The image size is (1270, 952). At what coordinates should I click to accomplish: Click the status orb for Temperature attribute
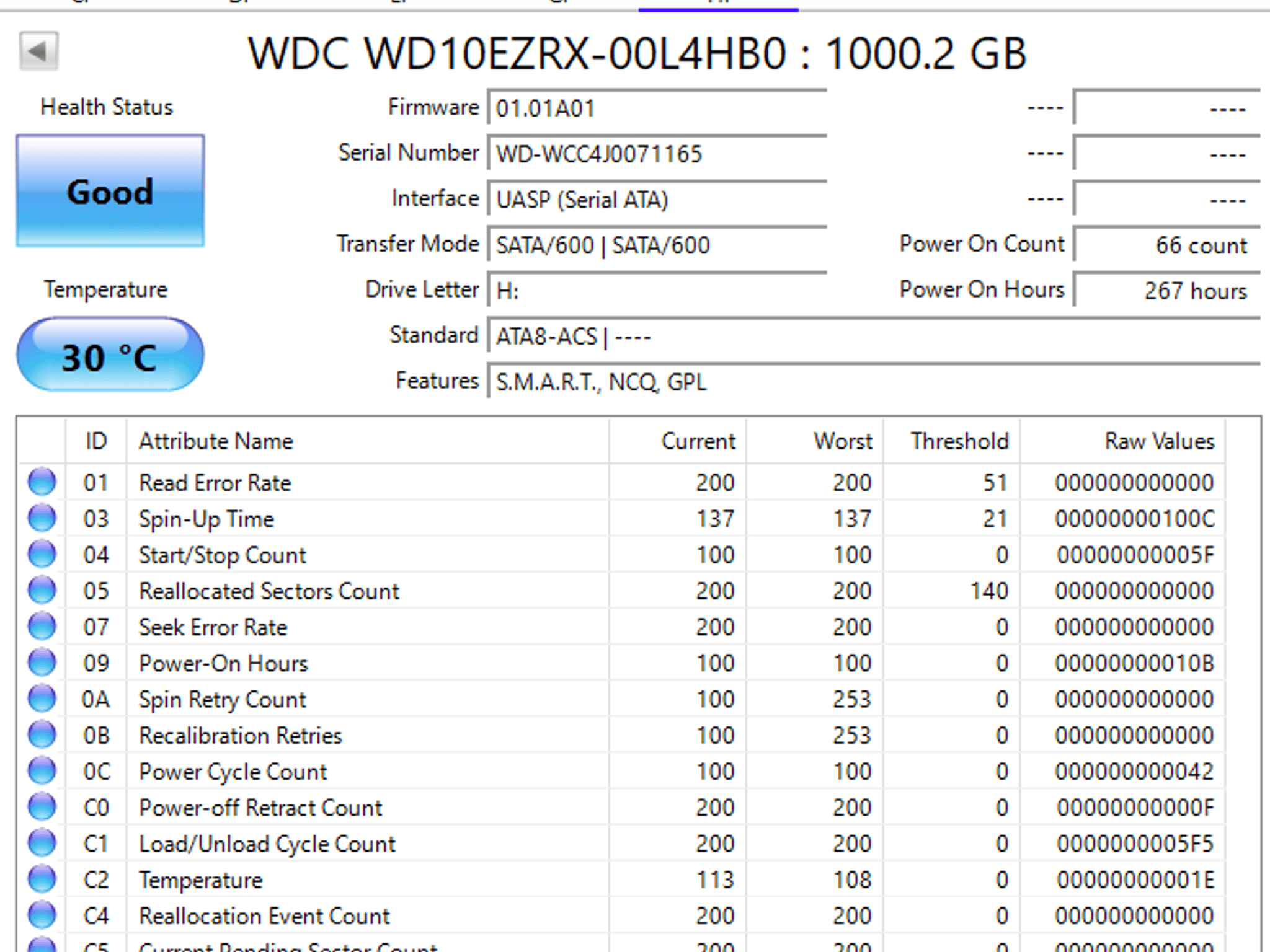[x=42, y=879]
